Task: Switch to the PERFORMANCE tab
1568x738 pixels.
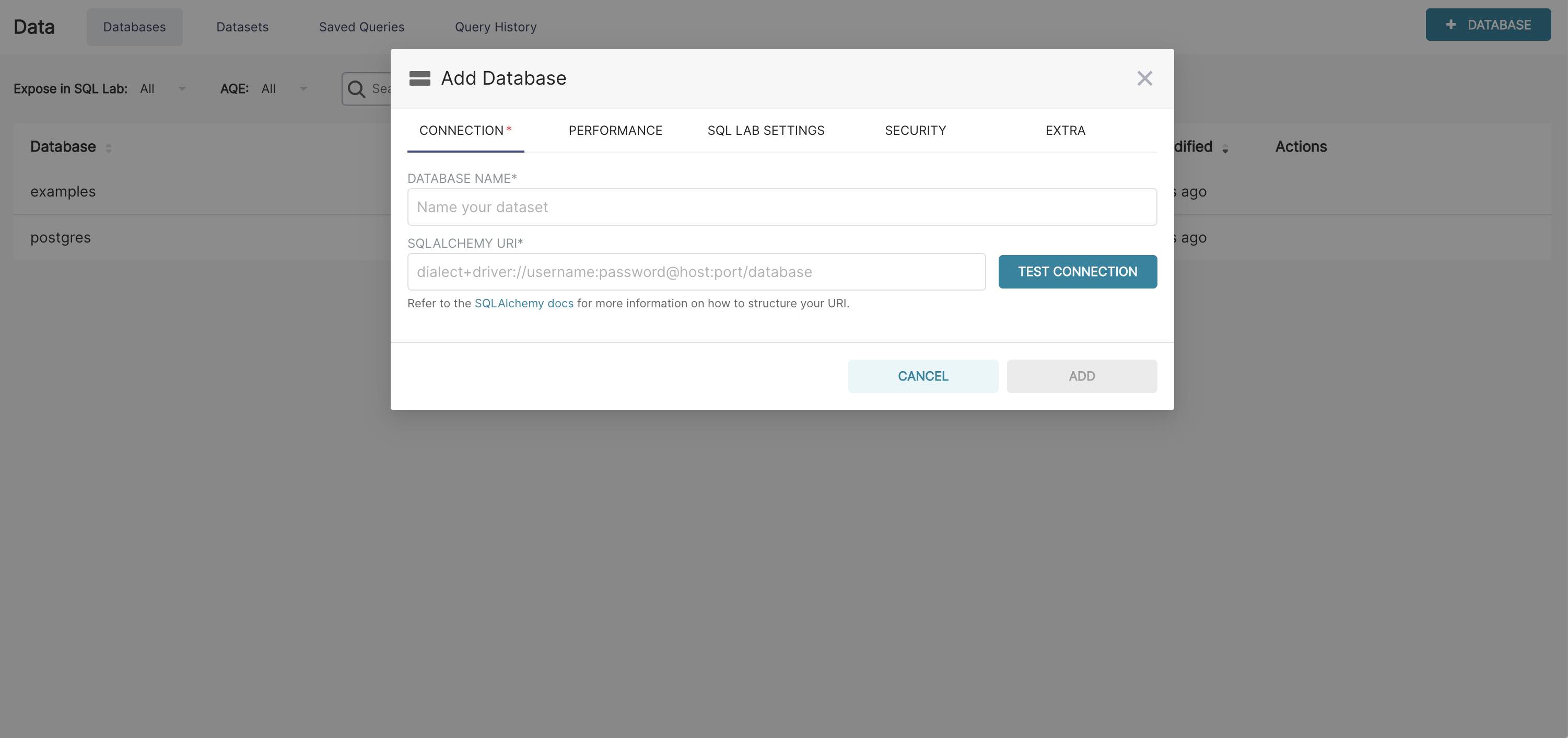Action: [615, 130]
